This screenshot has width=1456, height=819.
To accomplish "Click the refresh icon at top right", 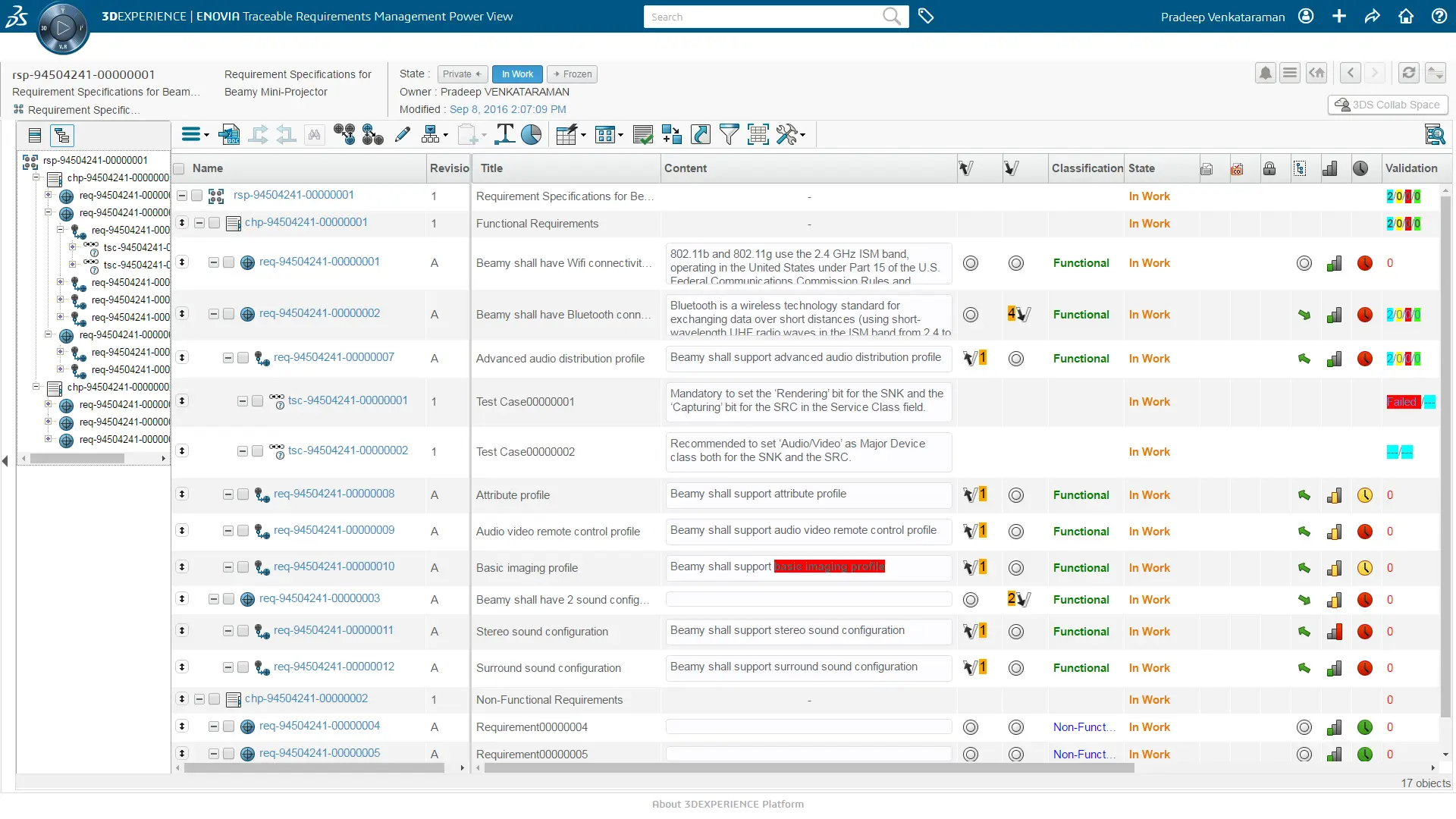I will tap(1408, 73).
